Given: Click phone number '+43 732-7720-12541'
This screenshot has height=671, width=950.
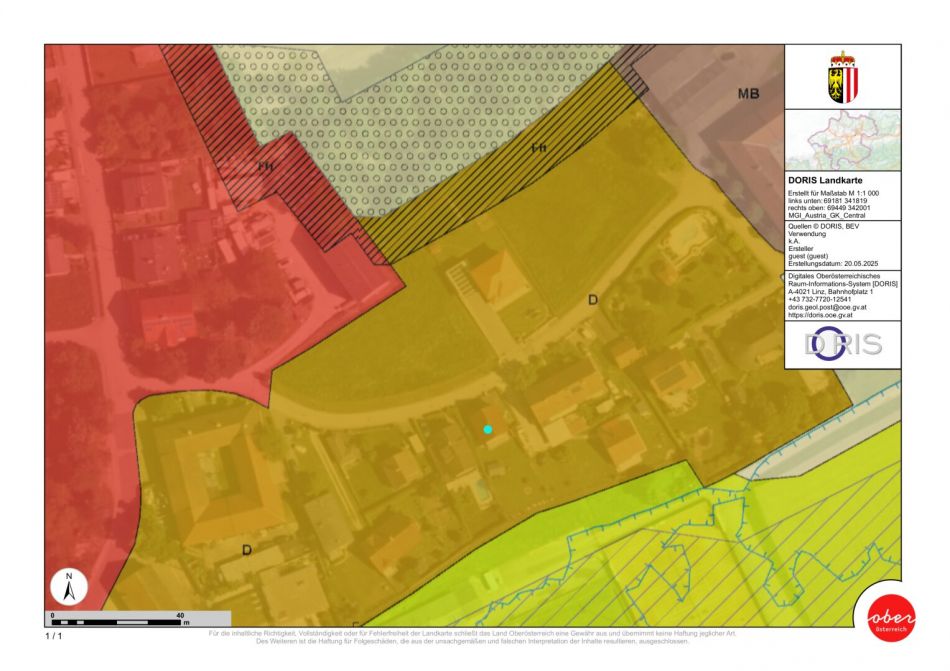Looking at the screenshot, I should pos(819,299).
